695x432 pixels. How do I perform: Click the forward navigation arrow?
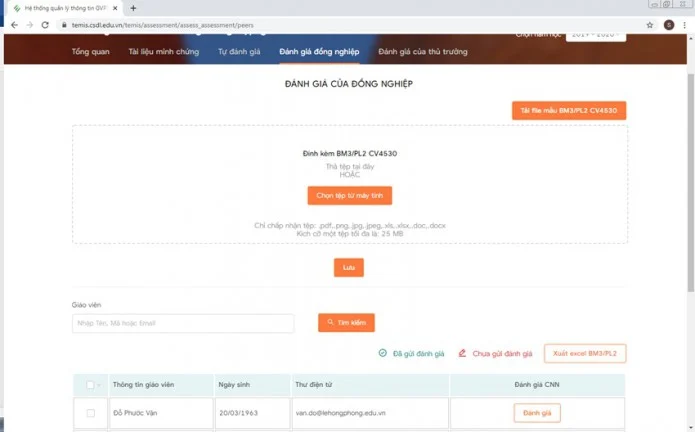click(30, 25)
